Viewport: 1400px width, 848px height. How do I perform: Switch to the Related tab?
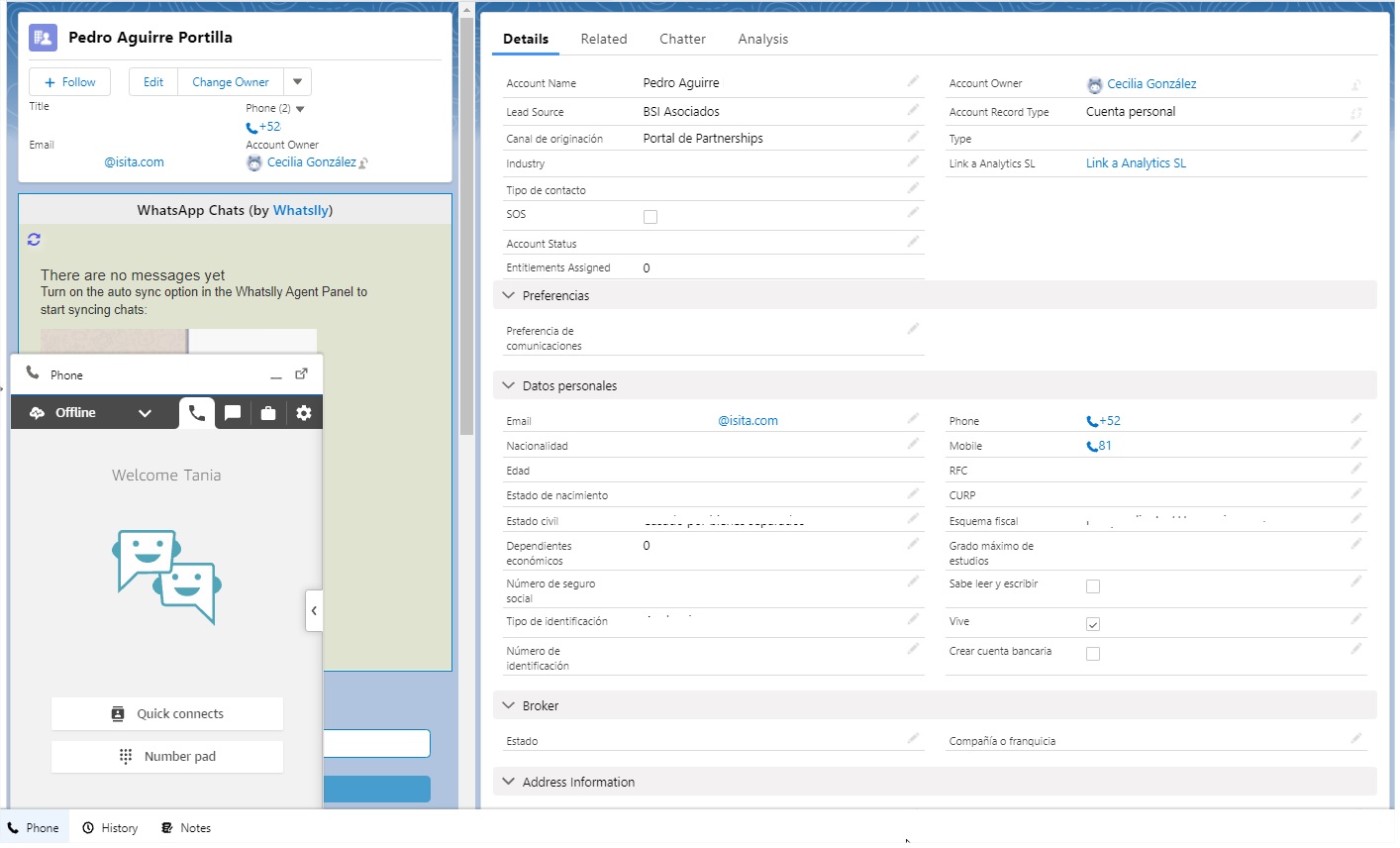click(604, 39)
